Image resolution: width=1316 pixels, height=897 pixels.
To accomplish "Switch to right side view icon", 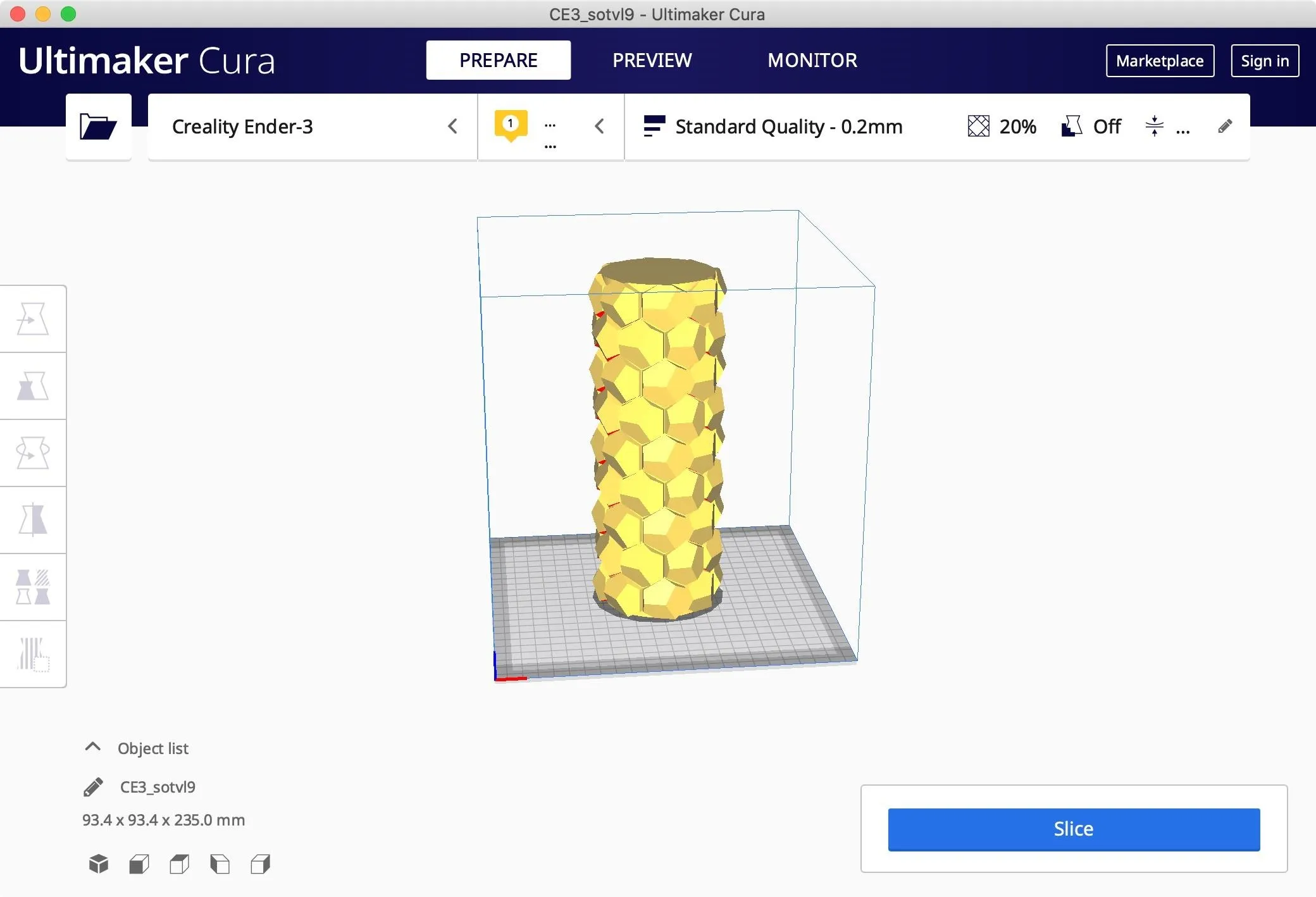I will [x=261, y=864].
